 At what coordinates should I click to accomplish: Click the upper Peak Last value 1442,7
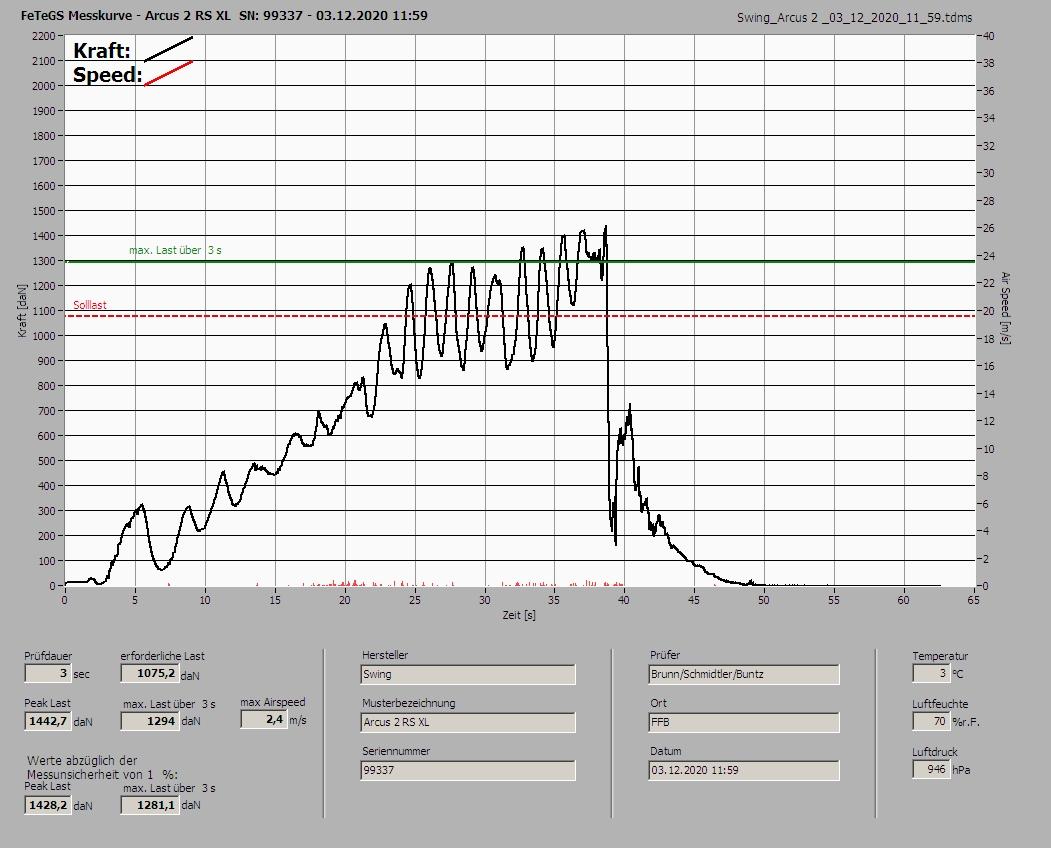point(48,721)
